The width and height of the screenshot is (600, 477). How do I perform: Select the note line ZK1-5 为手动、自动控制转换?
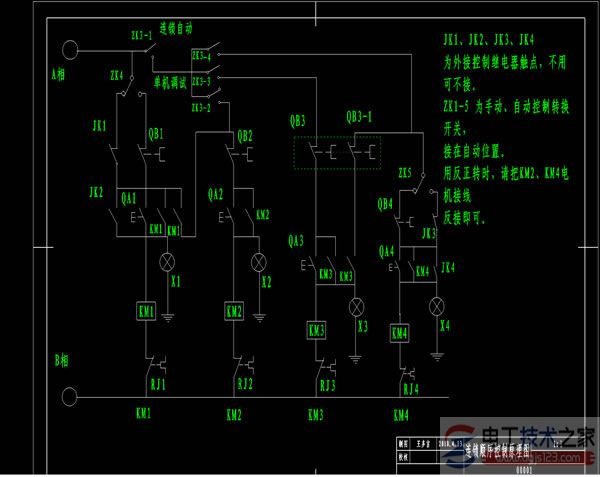click(x=506, y=106)
